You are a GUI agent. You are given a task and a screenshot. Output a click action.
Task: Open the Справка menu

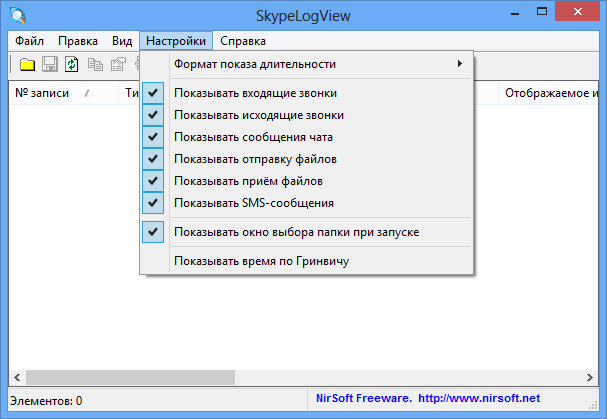pos(243,41)
